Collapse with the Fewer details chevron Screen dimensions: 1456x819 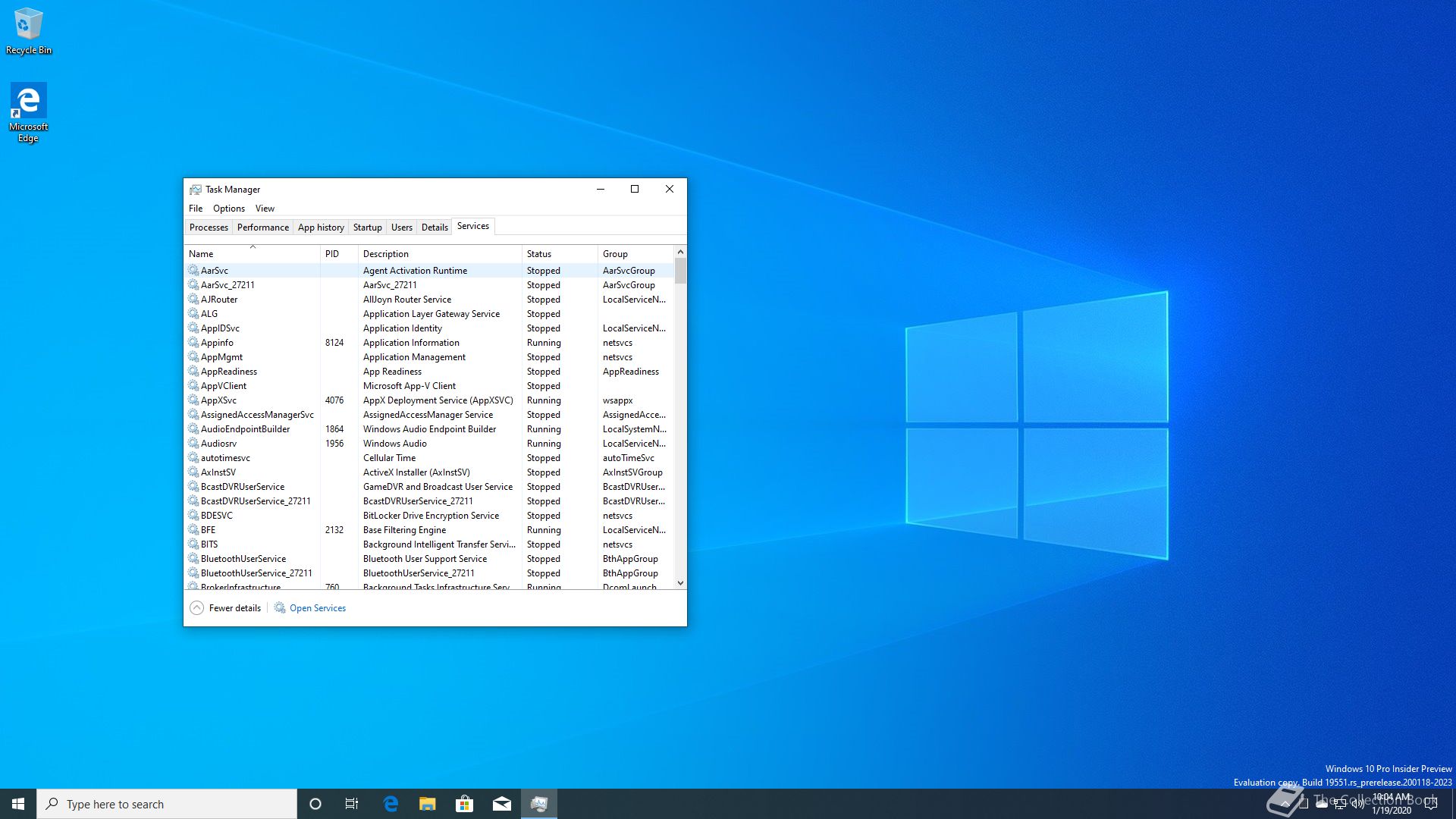[196, 607]
